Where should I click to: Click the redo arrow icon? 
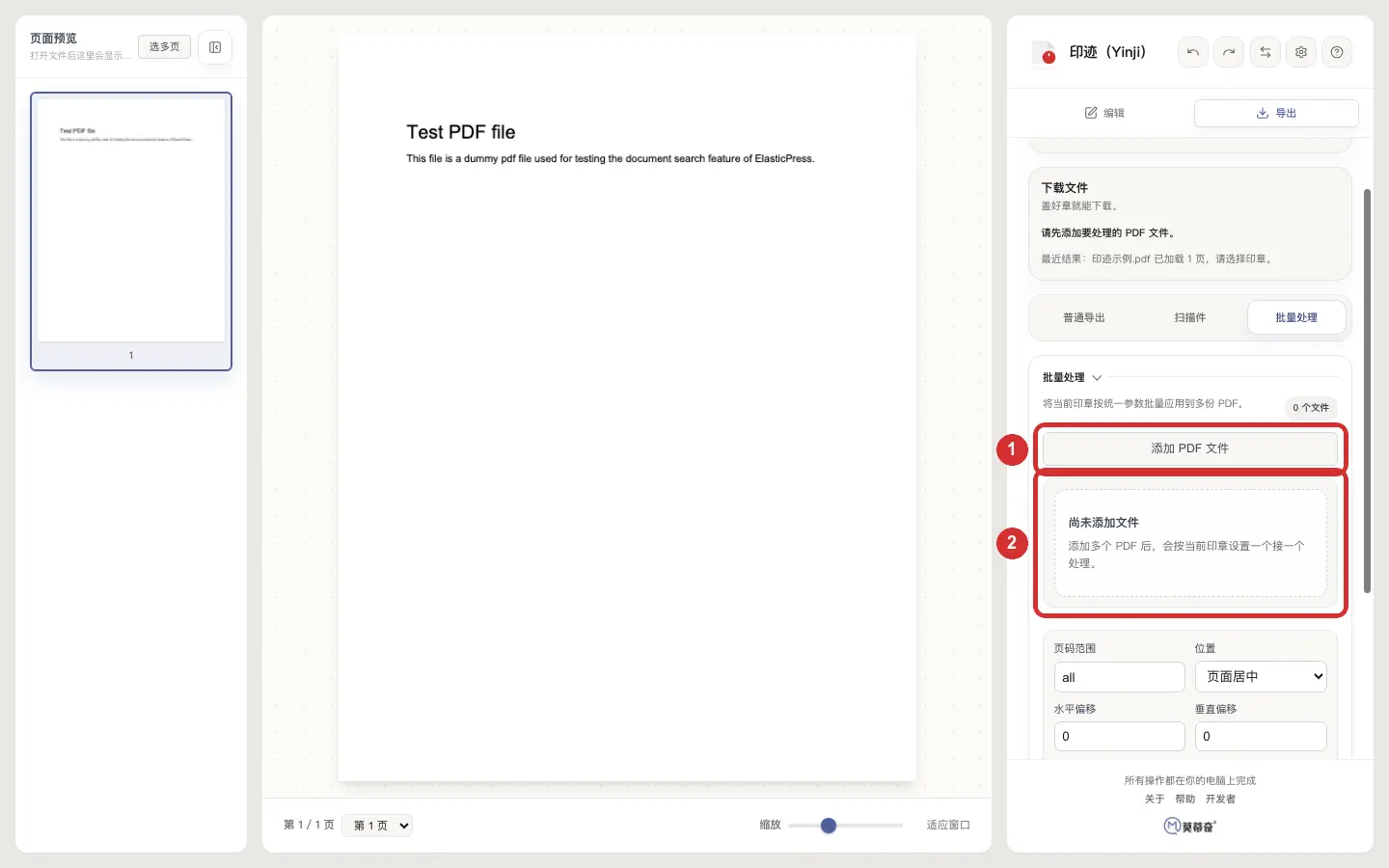pos(1229,52)
